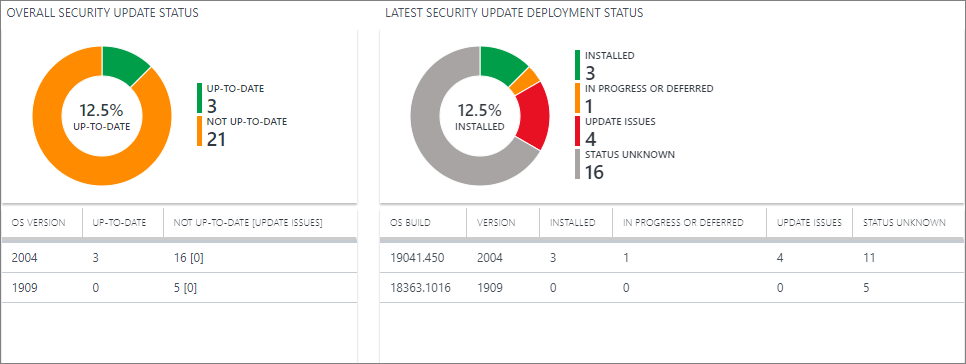Image resolution: width=966 pixels, height=364 pixels.
Task: Click the 12.5% INSTALLED donut center label
Action: pos(480,117)
